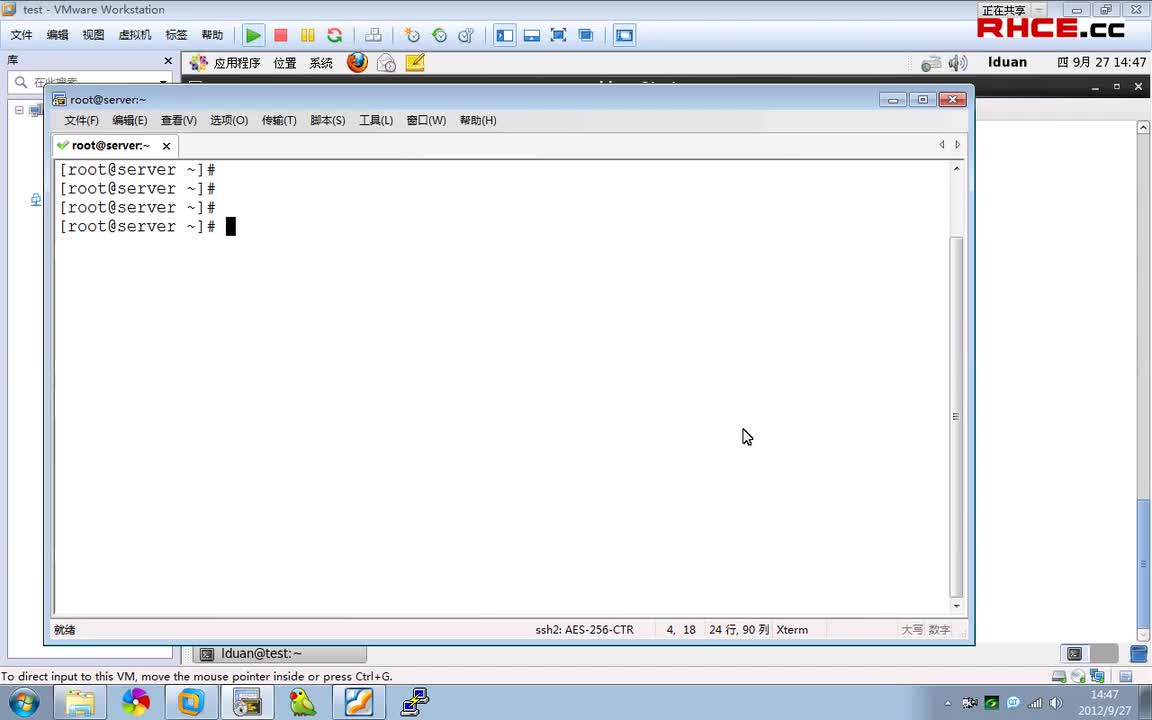Click the library search input field

coord(92,82)
